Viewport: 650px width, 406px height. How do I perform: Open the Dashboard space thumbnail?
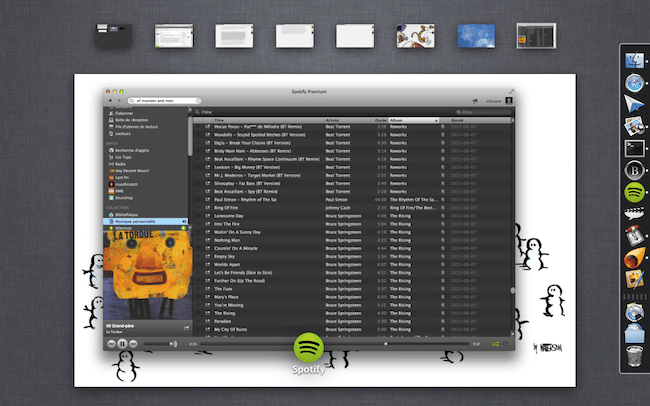click(x=113, y=36)
